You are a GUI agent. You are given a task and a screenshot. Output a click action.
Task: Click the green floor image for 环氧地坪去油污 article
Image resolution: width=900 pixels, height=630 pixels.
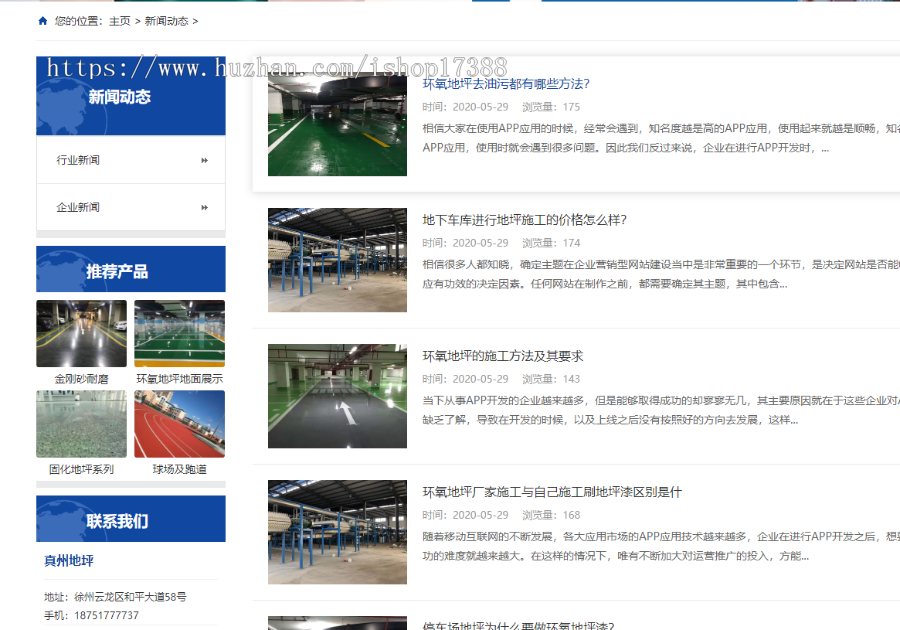click(338, 124)
